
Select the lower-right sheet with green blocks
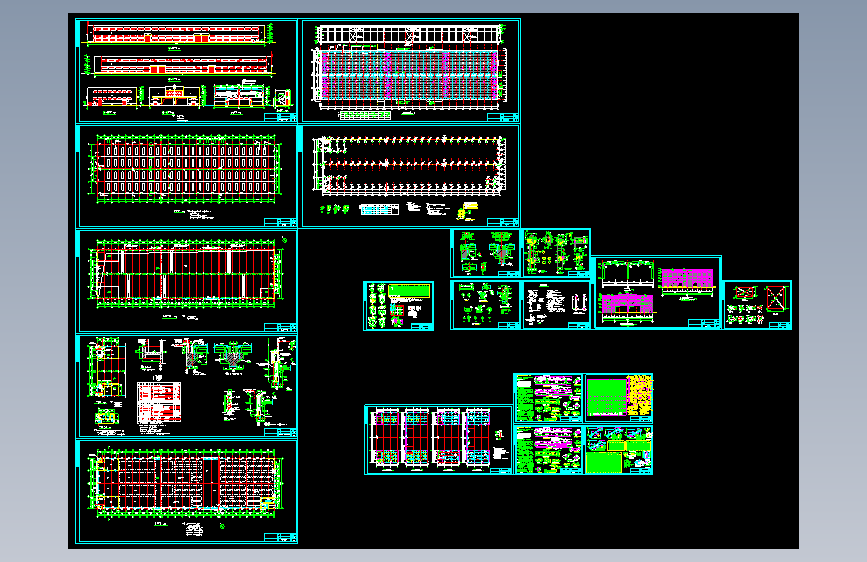tap(619, 450)
